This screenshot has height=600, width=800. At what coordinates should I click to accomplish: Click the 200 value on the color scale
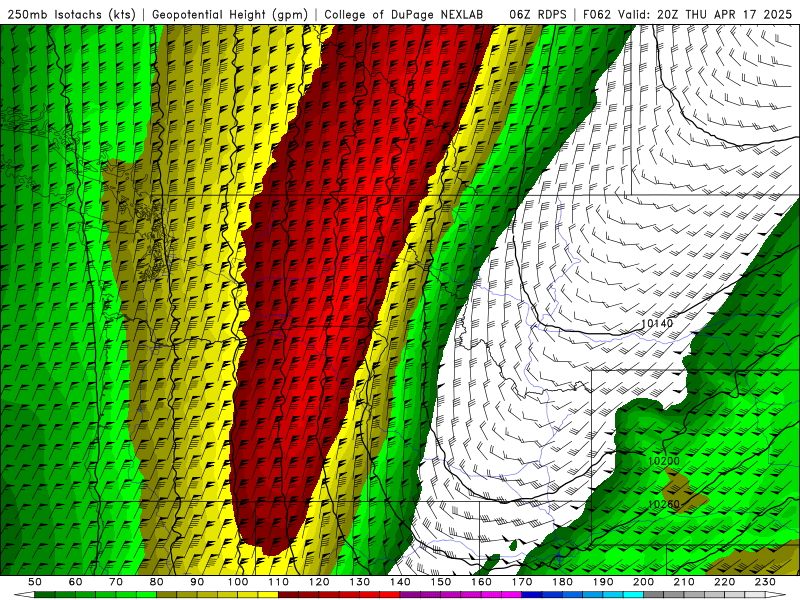click(x=644, y=582)
